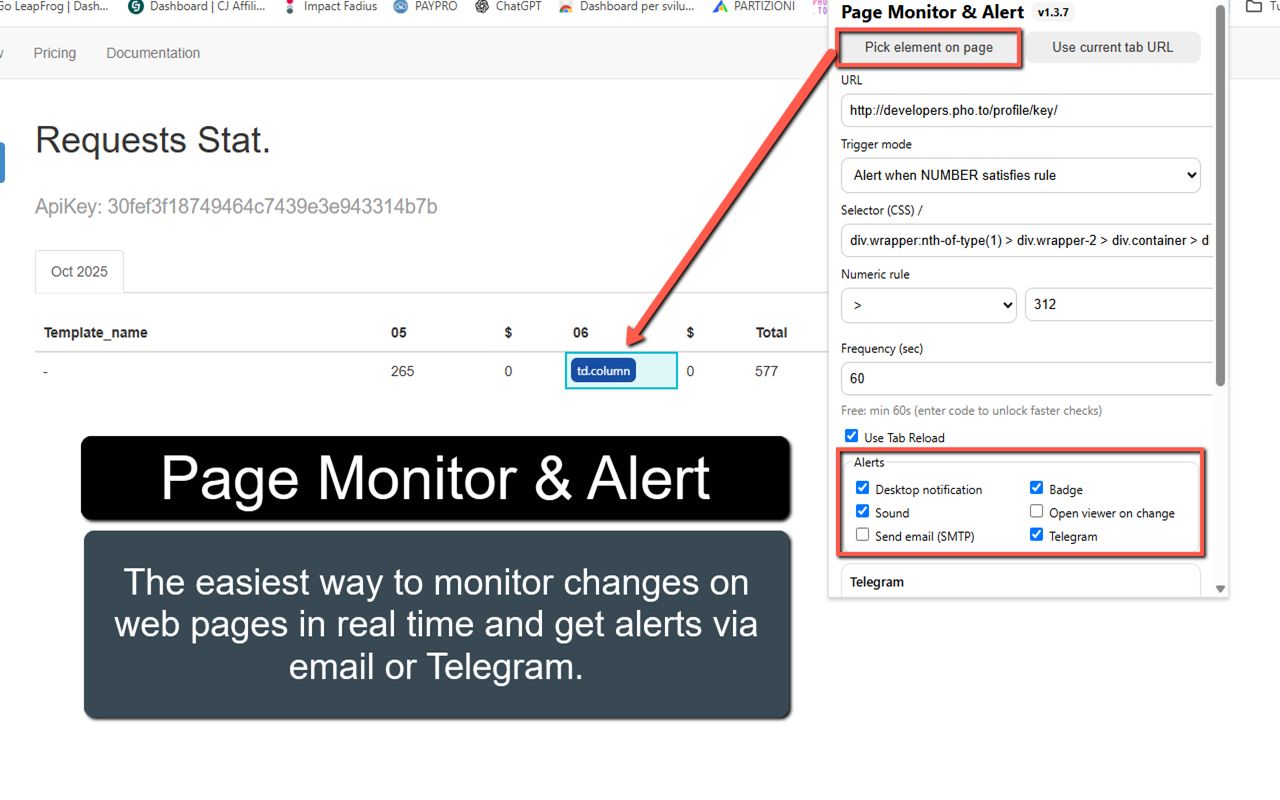Open the numeric rule comparator dropdown
The height and width of the screenshot is (800, 1280).
(x=928, y=305)
